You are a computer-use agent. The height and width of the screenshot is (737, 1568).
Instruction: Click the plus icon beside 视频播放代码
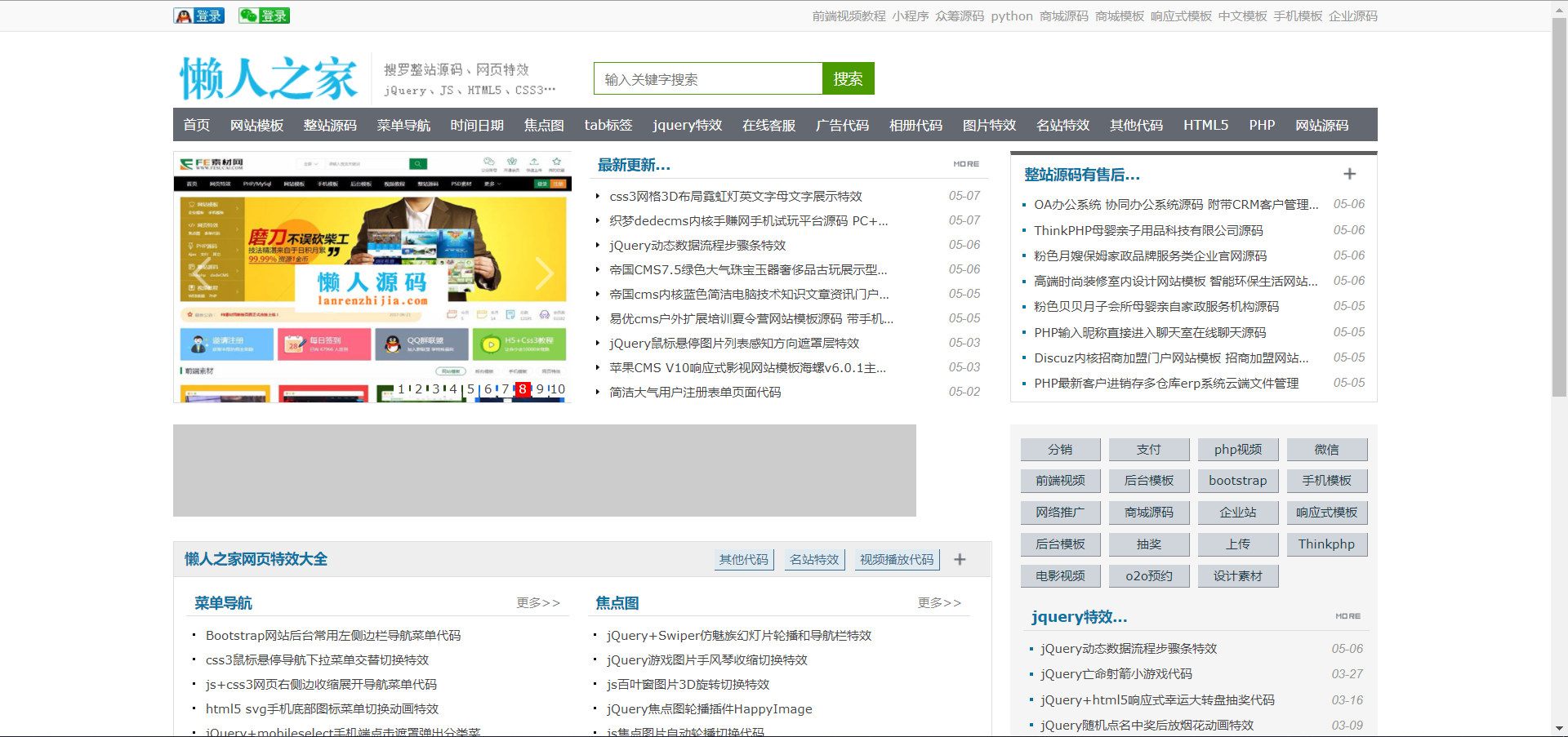pyautogui.click(x=960, y=559)
